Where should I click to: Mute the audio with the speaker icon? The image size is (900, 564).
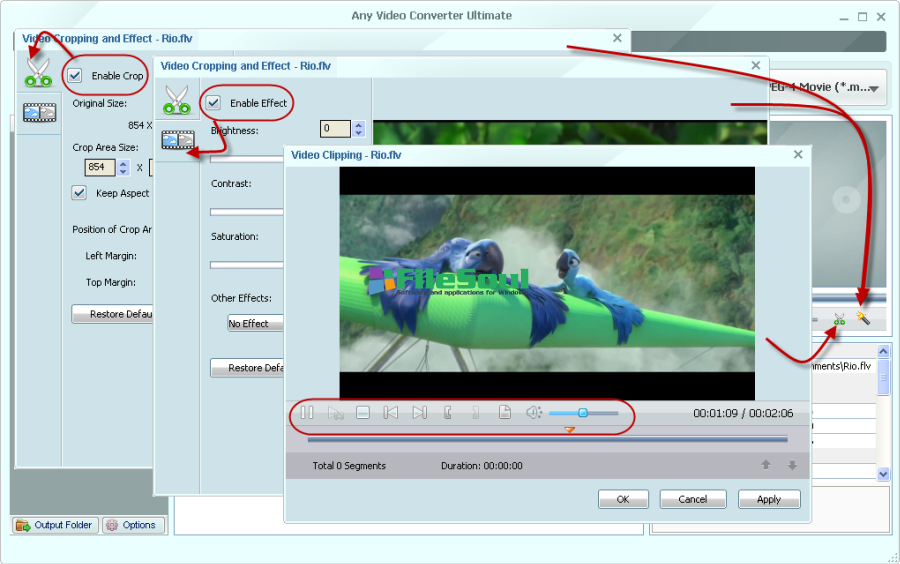tap(533, 413)
